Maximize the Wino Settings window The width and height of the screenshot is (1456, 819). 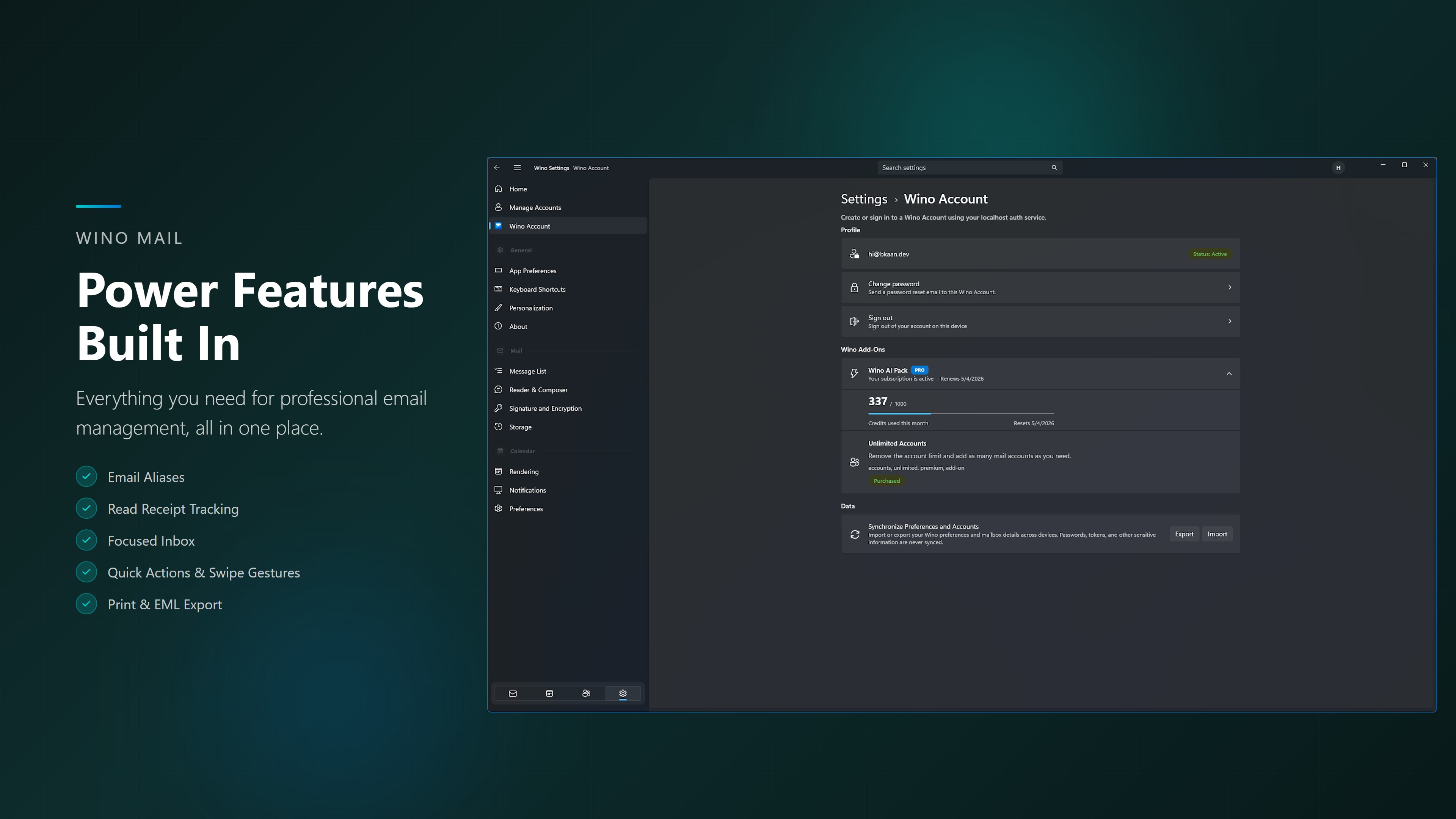click(x=1404, y=165)
